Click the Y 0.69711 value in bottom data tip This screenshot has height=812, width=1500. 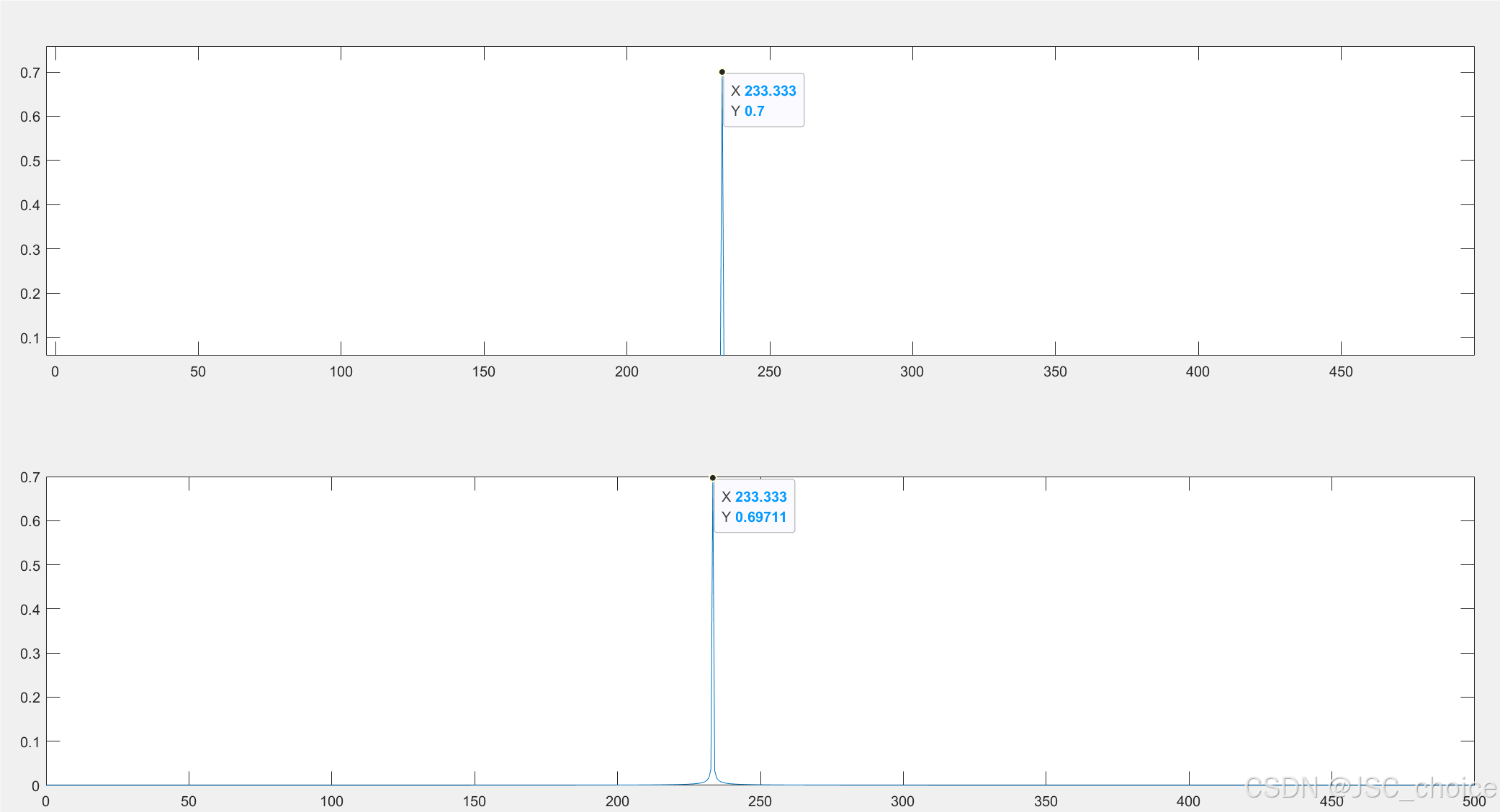(760, 517)
